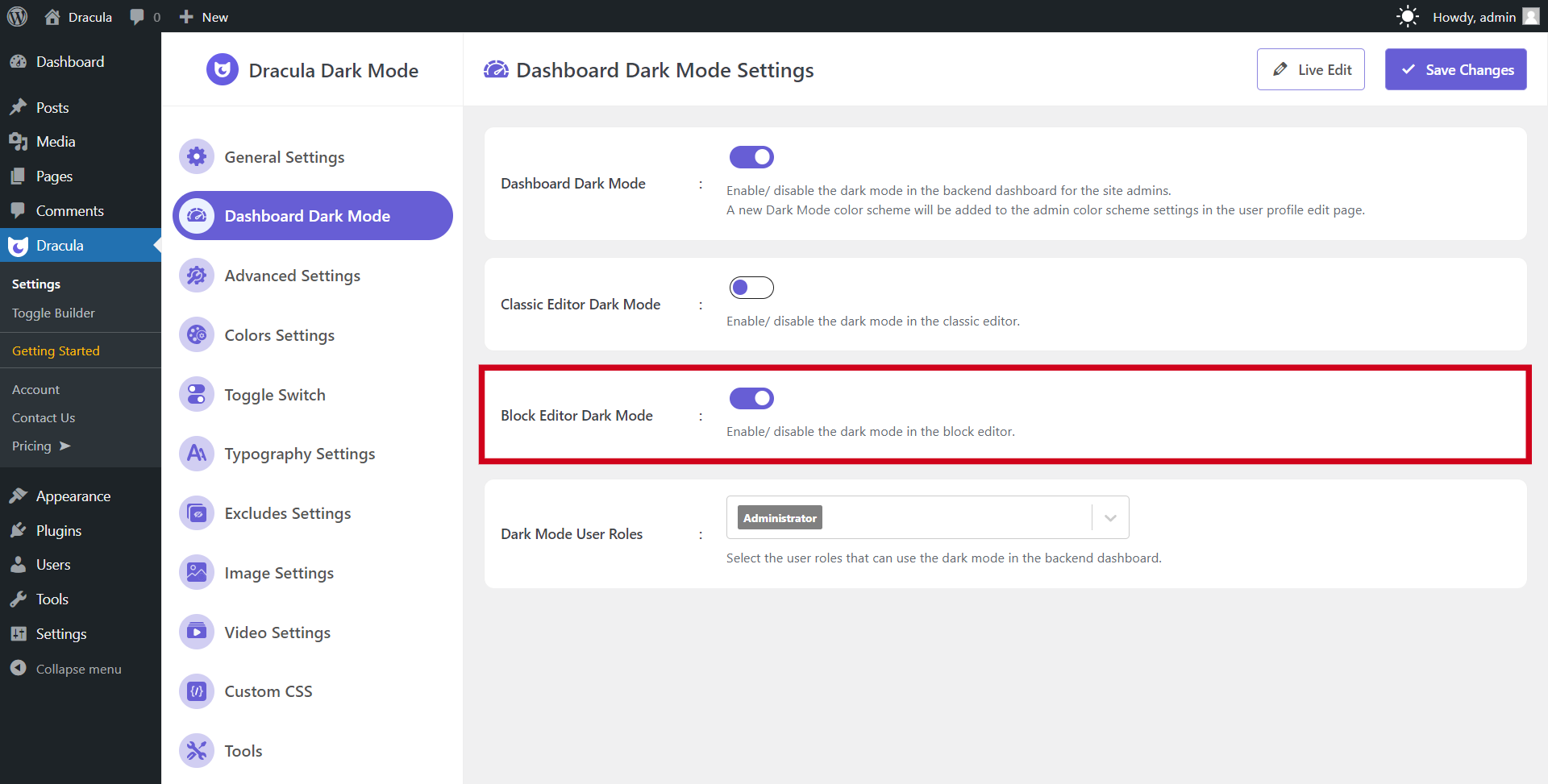Open Comments in WordPress sidebar
This screenshot has height=784, width=1548.
click(81, 211)
